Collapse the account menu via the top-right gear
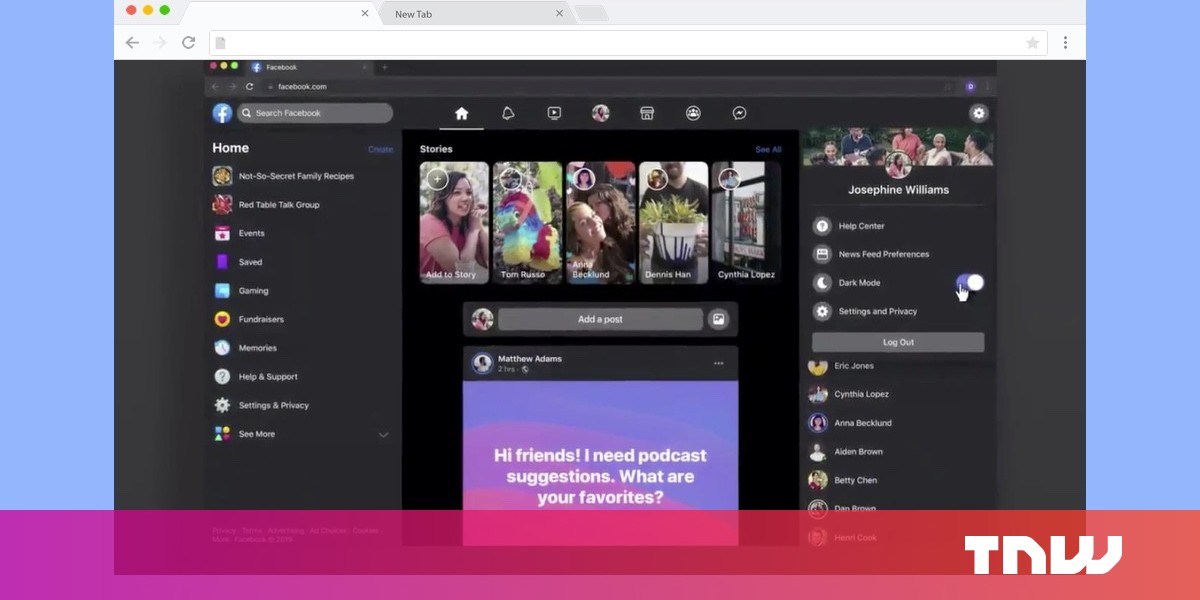 [978, 113]
